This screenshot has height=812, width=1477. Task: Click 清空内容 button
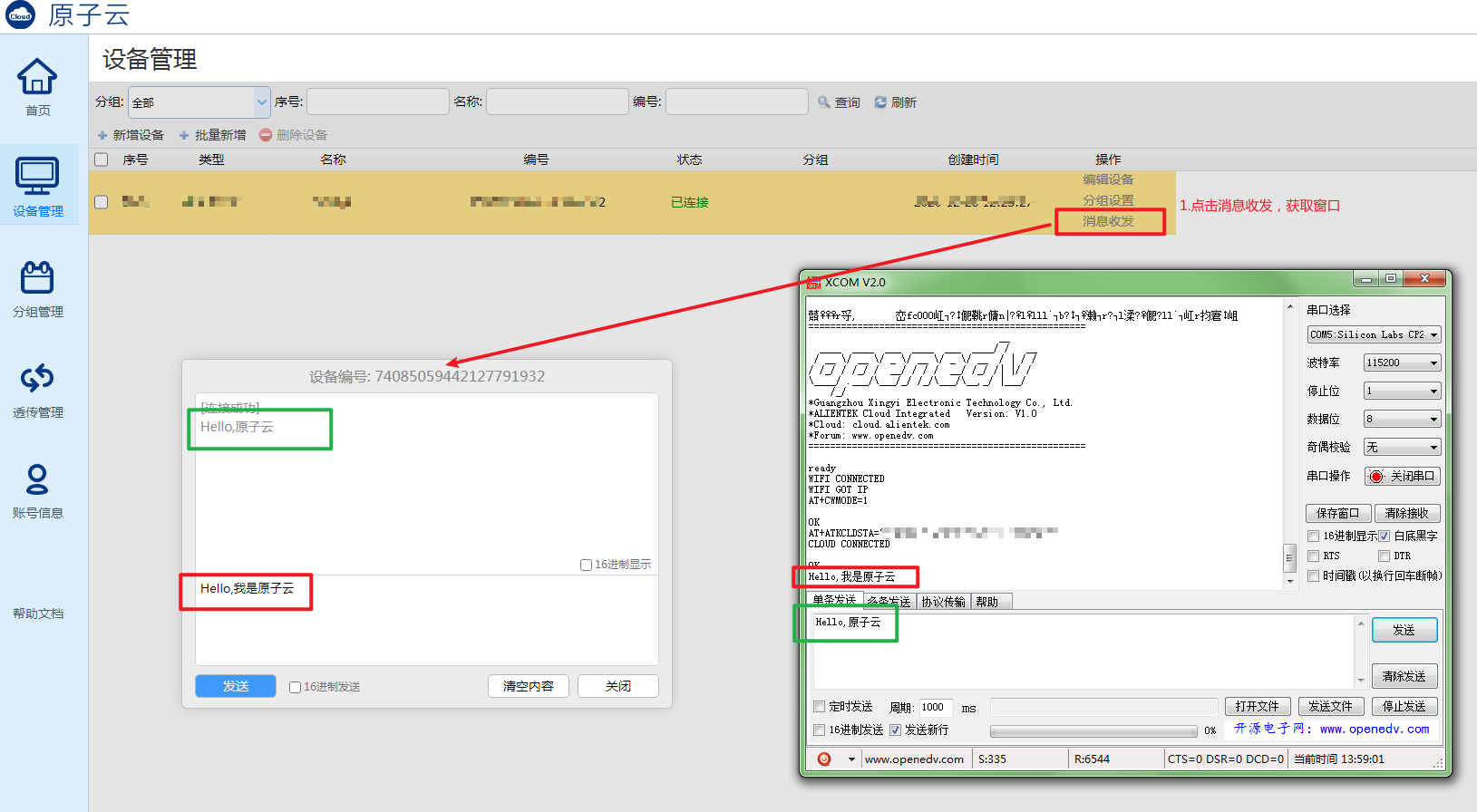click(x=529, y=686)
